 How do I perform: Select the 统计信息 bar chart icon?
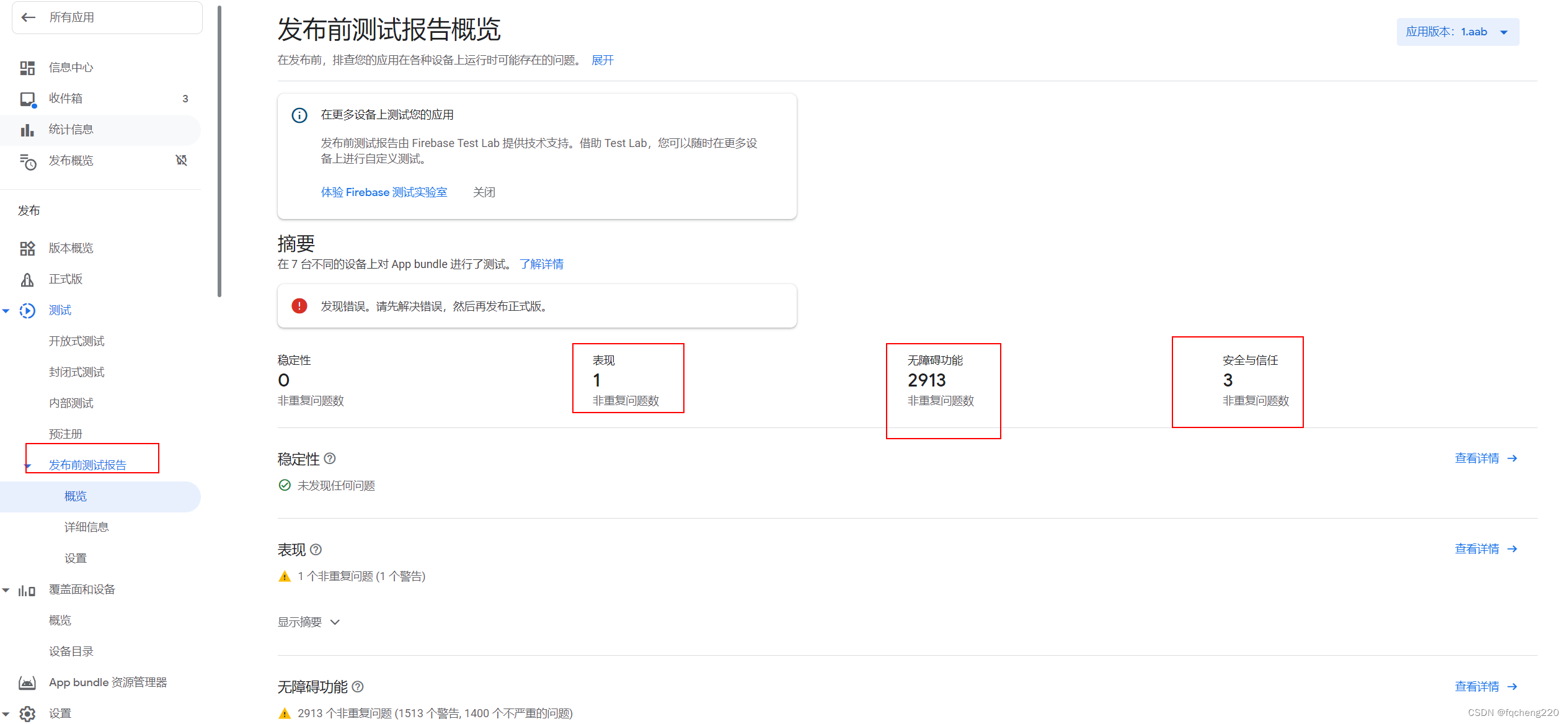point(27,129)
